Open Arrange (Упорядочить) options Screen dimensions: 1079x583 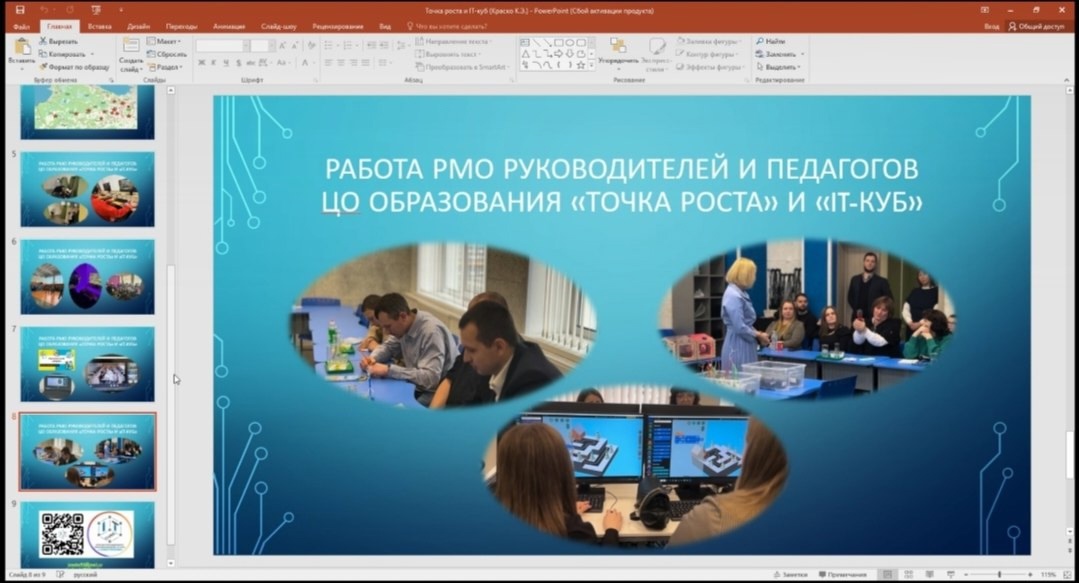pyautogui.click(x=618, y=53)
